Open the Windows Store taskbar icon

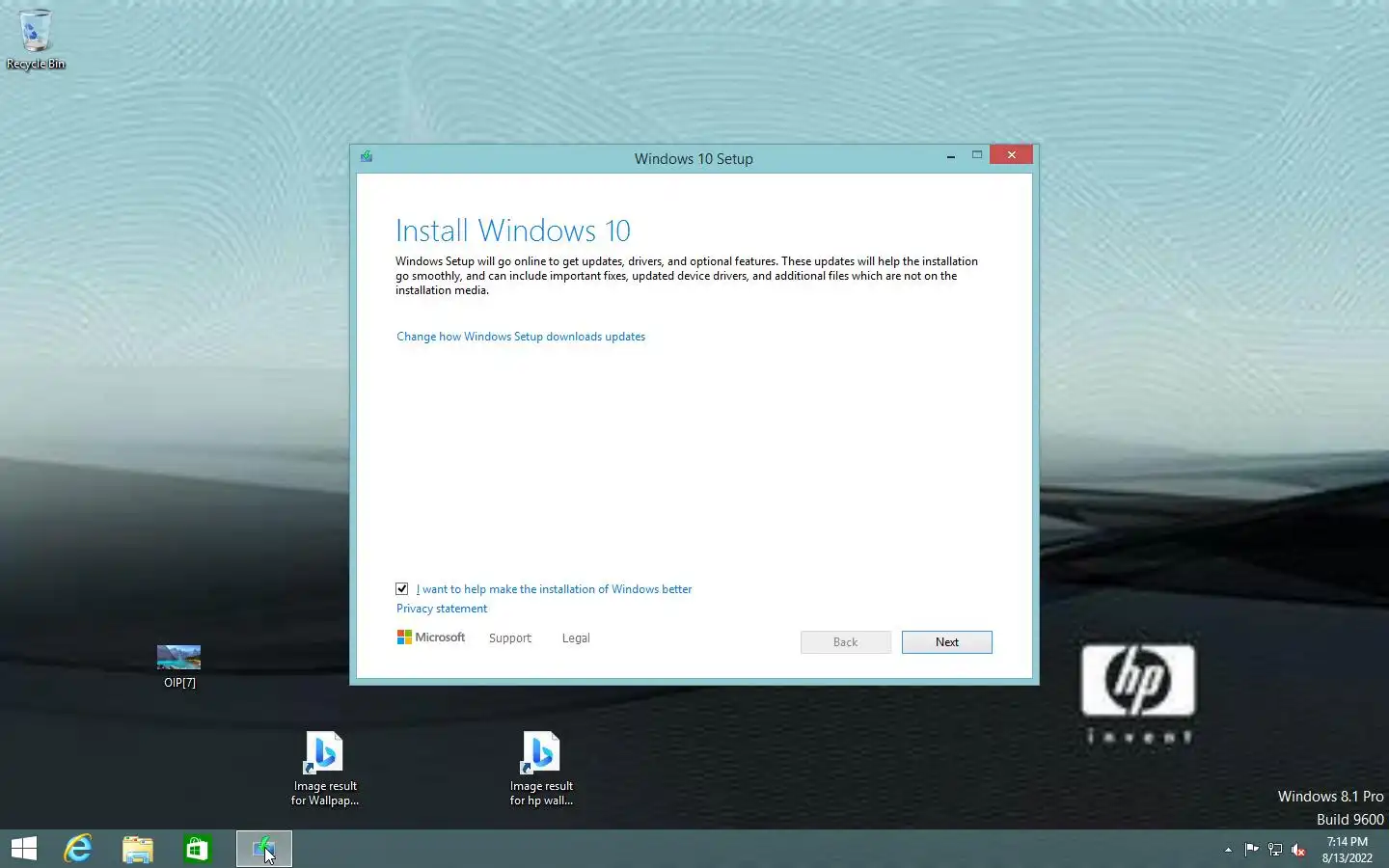pos(197,849)
